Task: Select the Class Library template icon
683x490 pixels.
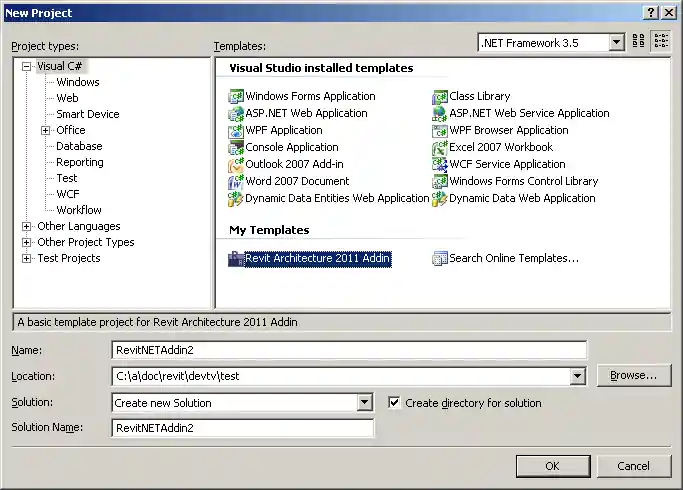Action: click(x=439, y=96)
